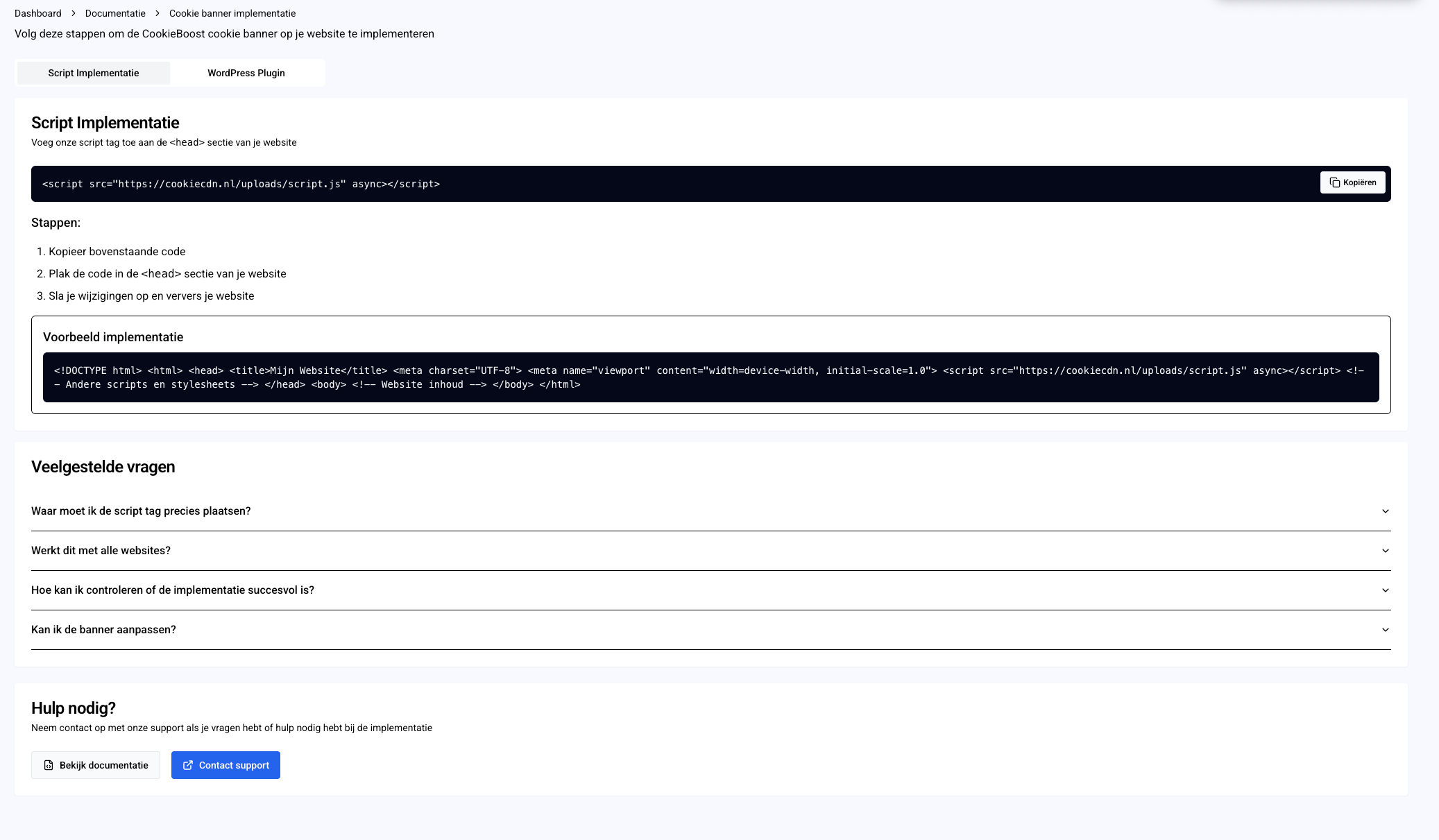Viewport: 1439px width, 840px height.
Task: Expand the 'Kan ik de banner aanpassen?' chevron
Action: (x=1385, y=630)
